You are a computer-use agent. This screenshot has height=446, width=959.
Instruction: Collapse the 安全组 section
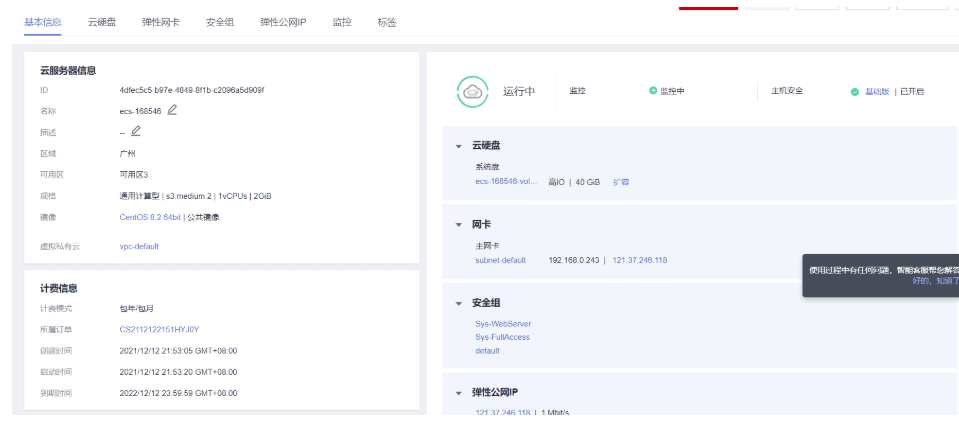pyautogui.click(x=458, y=303)
